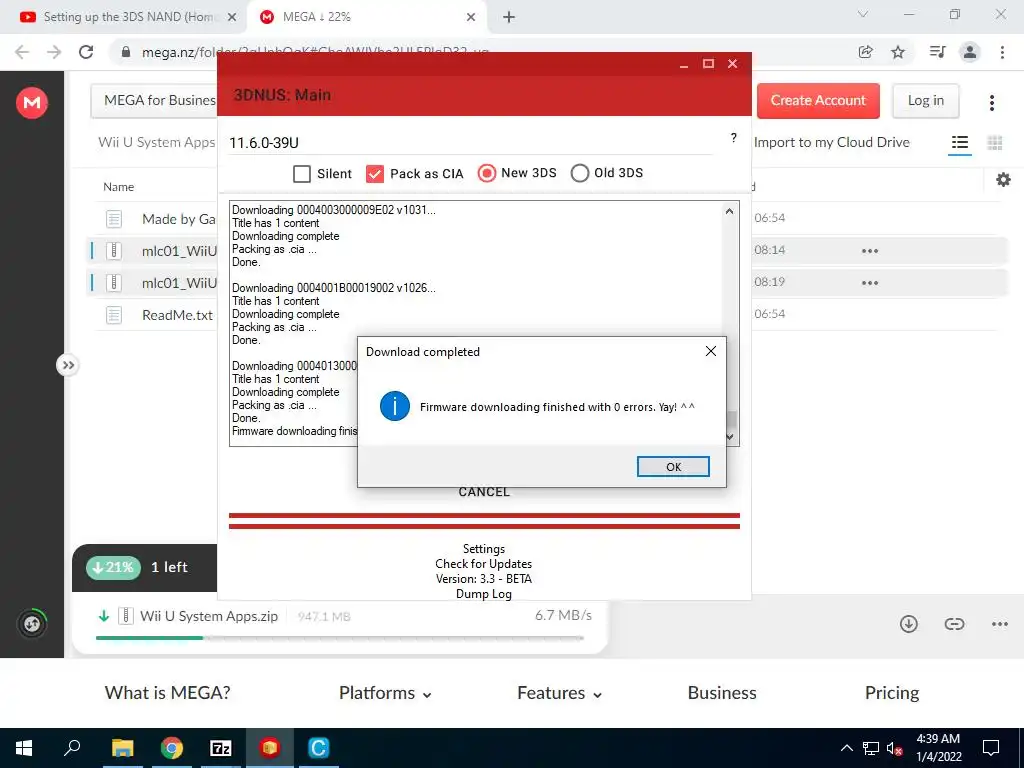
Task: Click MEGA logo in sidebar
Action: (x=32, y=103)
